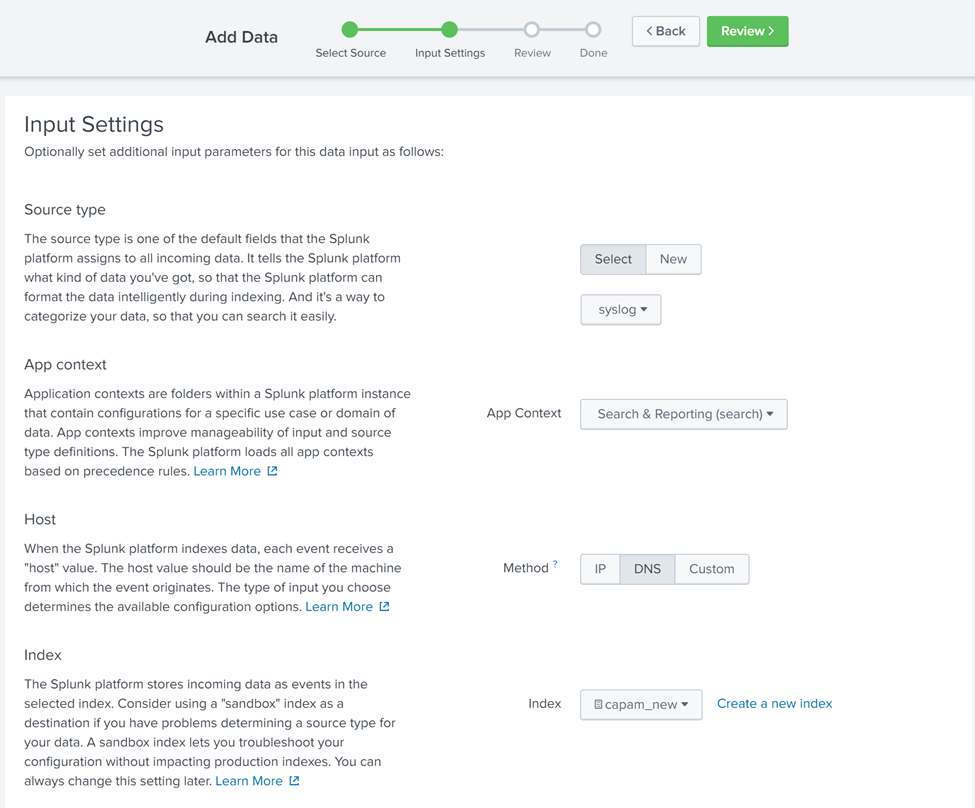975x808 pixels.
Task: Choose Select source type mode
Action: point(613,259)
